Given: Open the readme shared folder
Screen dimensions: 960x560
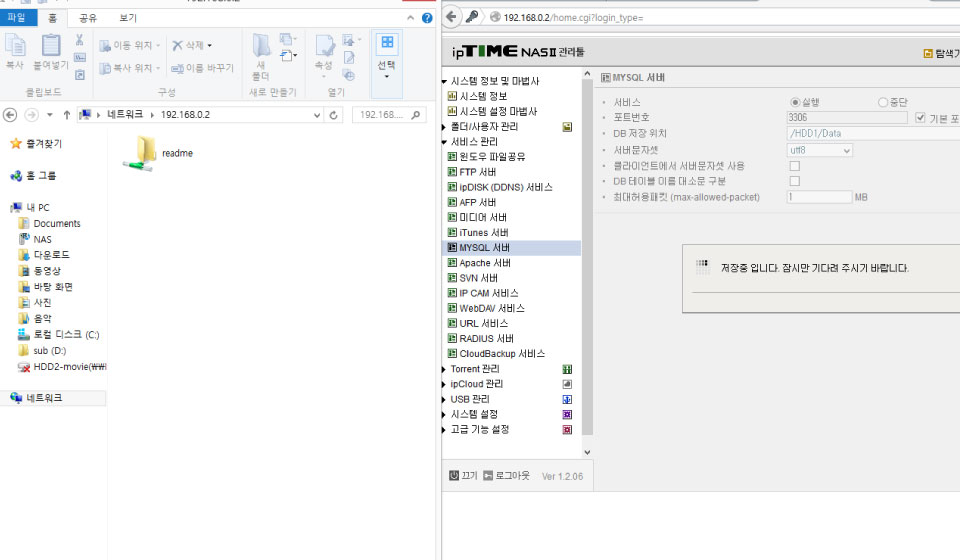Looking at the screenshot, I should (x=158, y=153).
